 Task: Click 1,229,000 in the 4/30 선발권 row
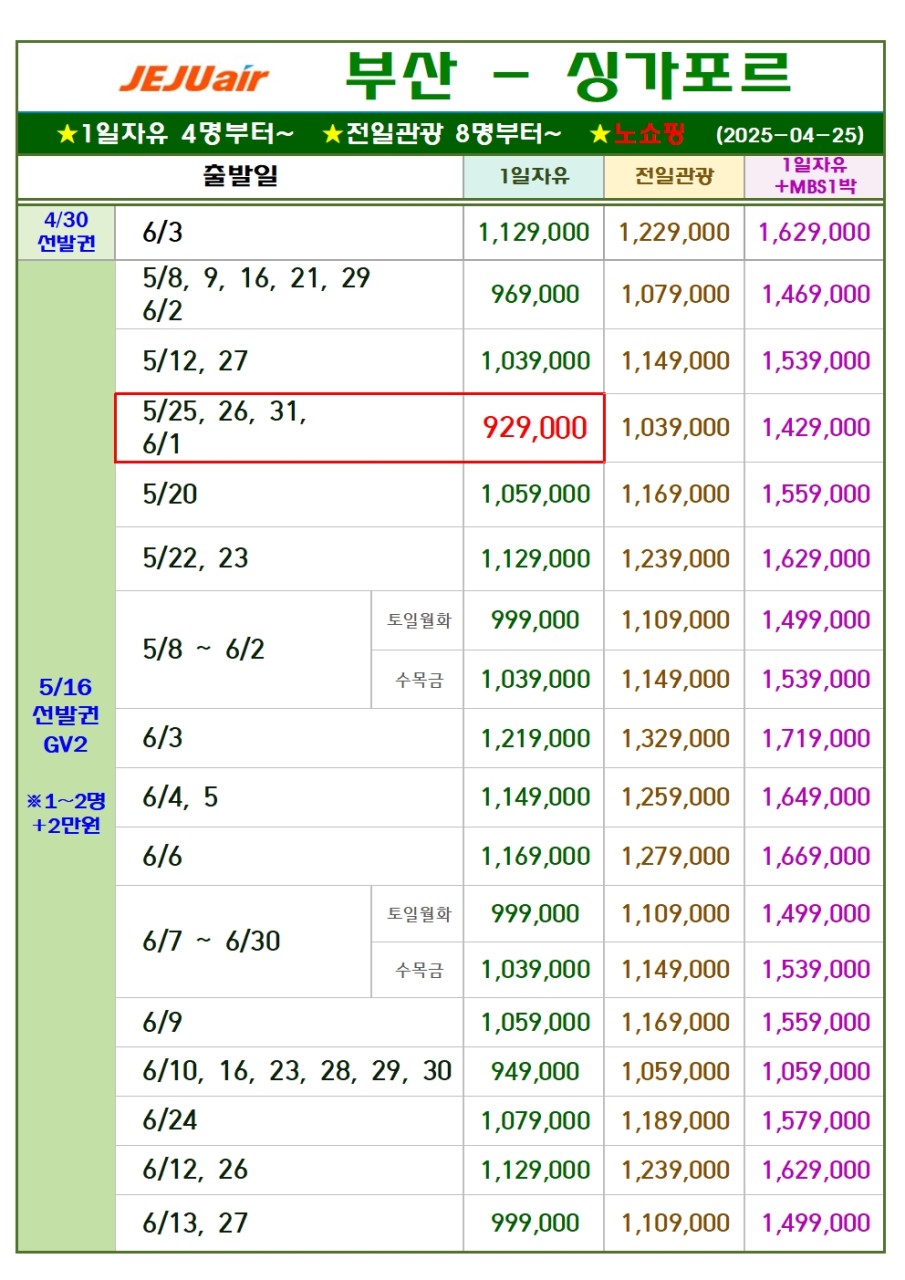(674, 233)
